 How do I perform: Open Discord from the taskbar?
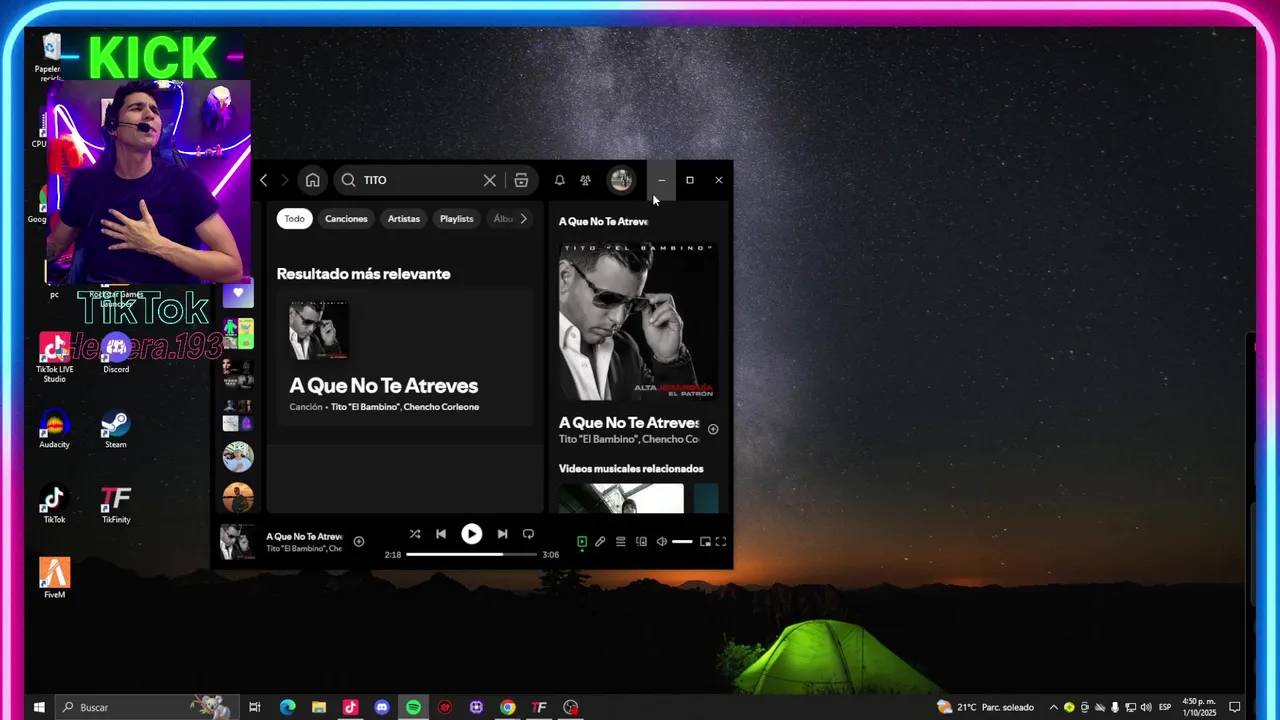point(381,707)
